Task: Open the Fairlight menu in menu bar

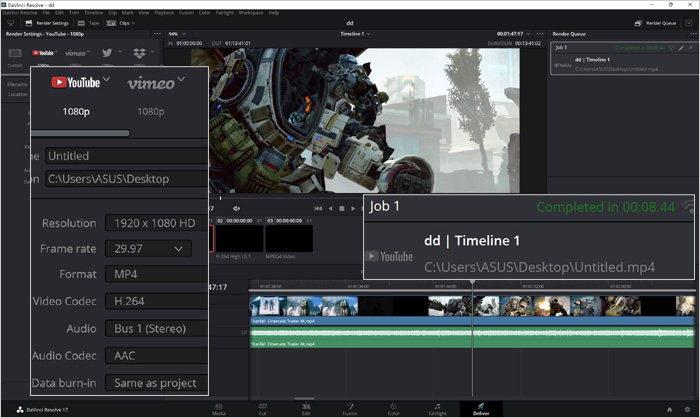Action: [225, 13]
